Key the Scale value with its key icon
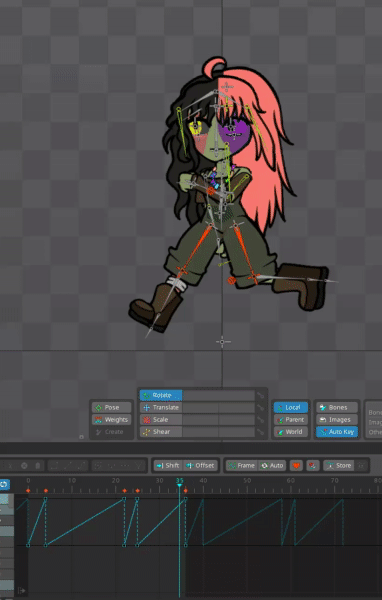Image resolution: width=382 pixels, height=600 pixels. tap(261, 419)
